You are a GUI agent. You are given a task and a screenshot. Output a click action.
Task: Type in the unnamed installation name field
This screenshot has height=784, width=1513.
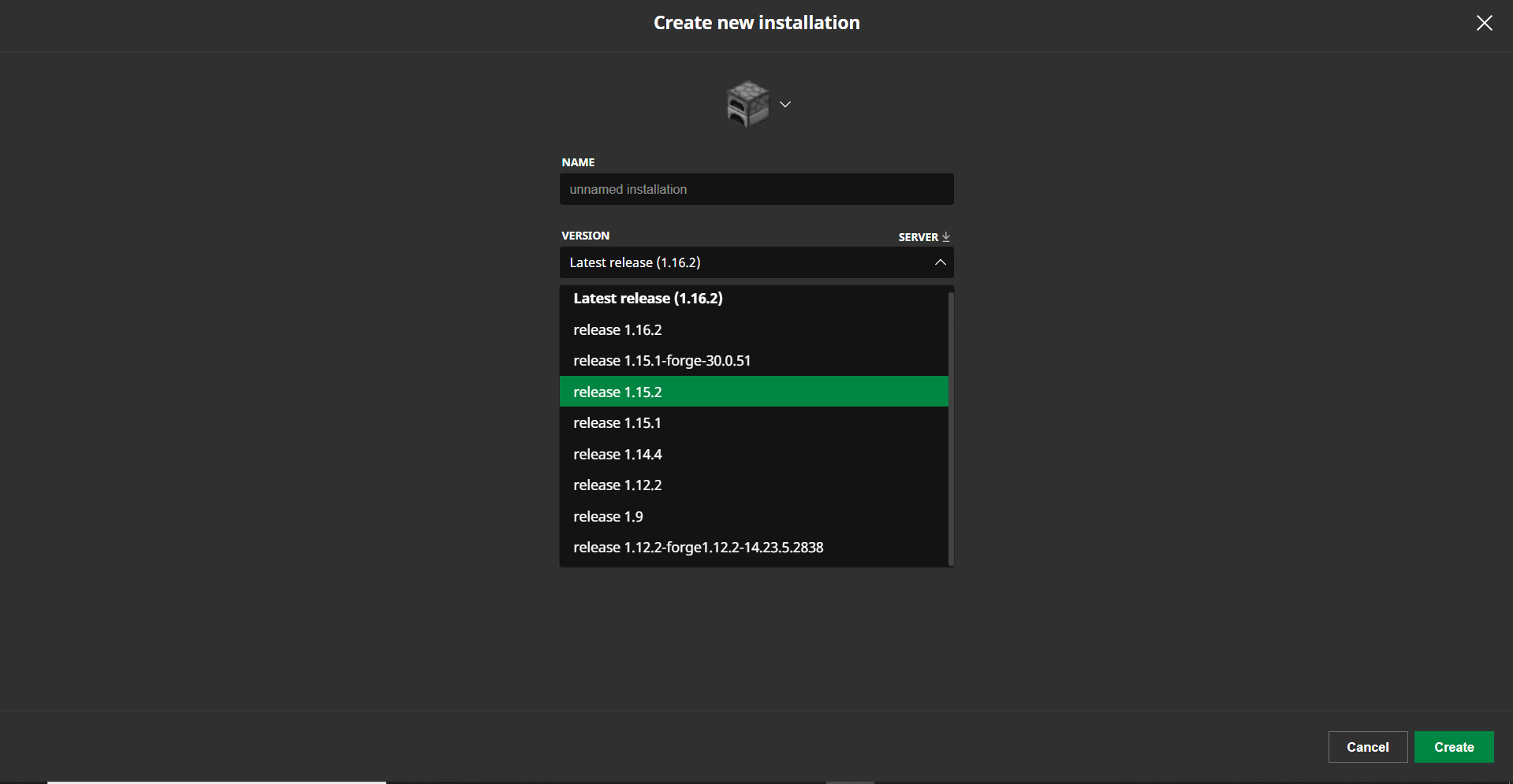[x=756, y=189]
